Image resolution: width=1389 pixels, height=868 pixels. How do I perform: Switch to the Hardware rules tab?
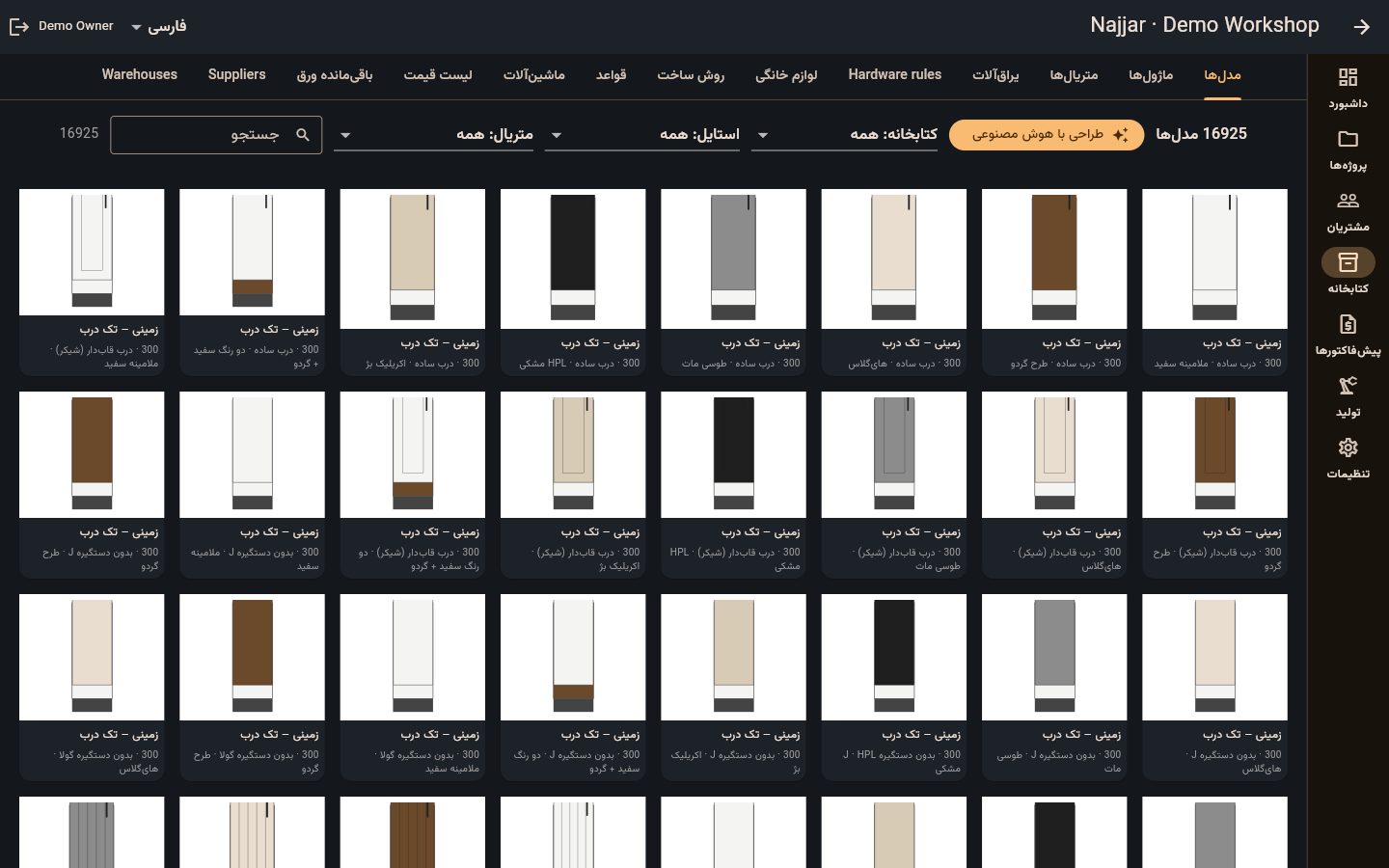point(894,74)
